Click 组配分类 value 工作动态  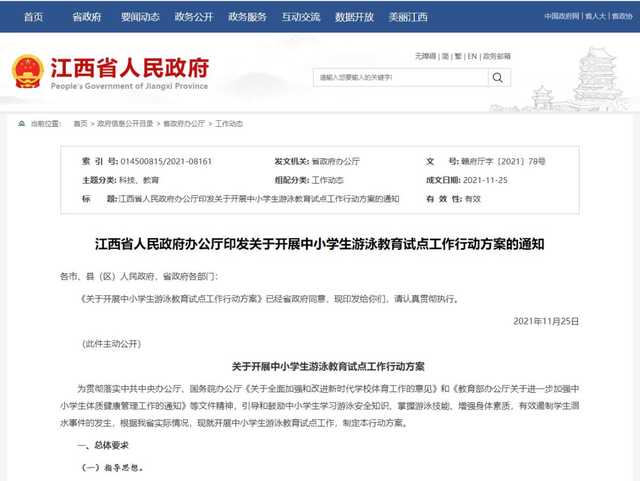tap(327, 180)
